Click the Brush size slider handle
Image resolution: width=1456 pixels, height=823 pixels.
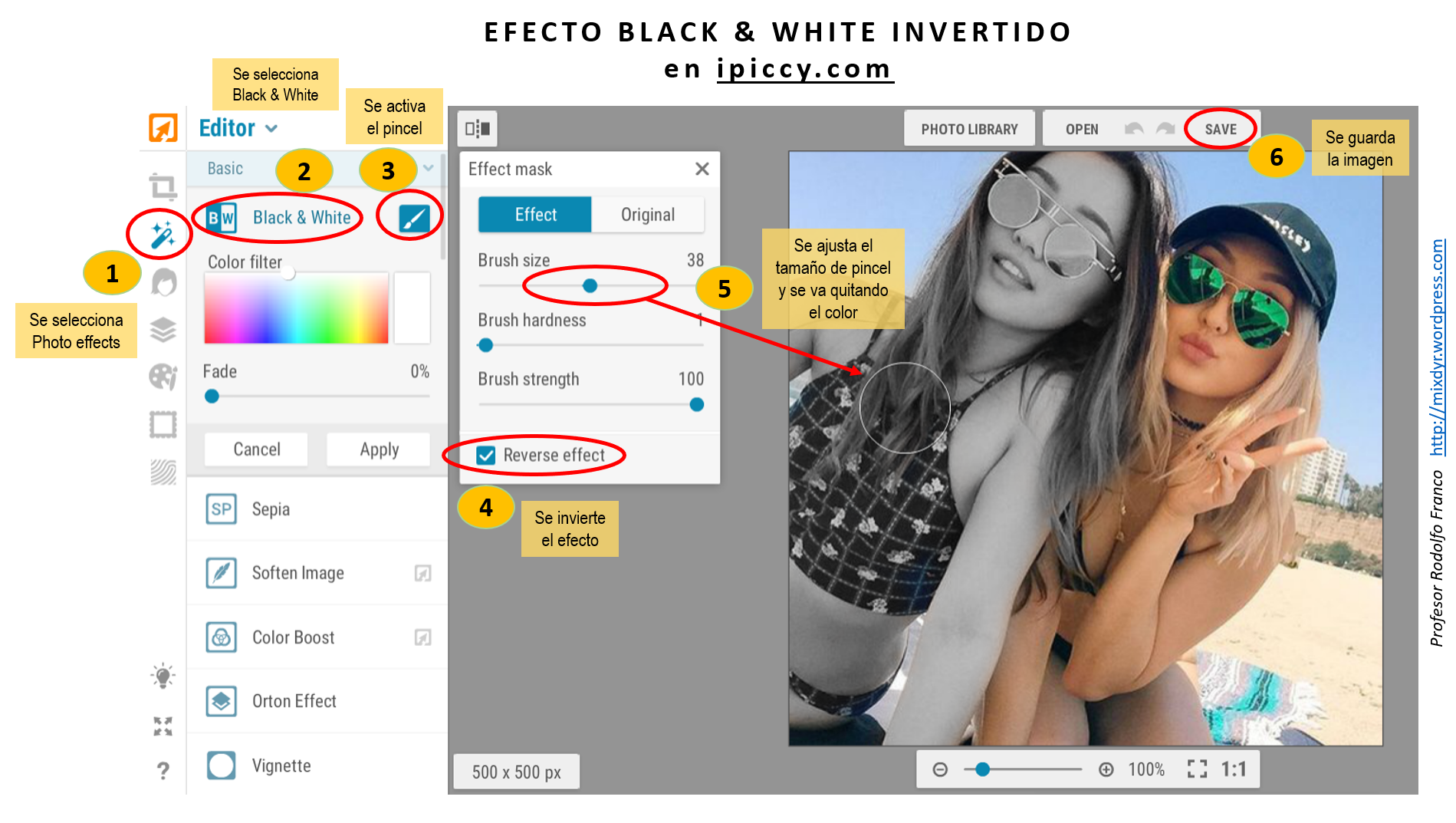pos(590,286)
